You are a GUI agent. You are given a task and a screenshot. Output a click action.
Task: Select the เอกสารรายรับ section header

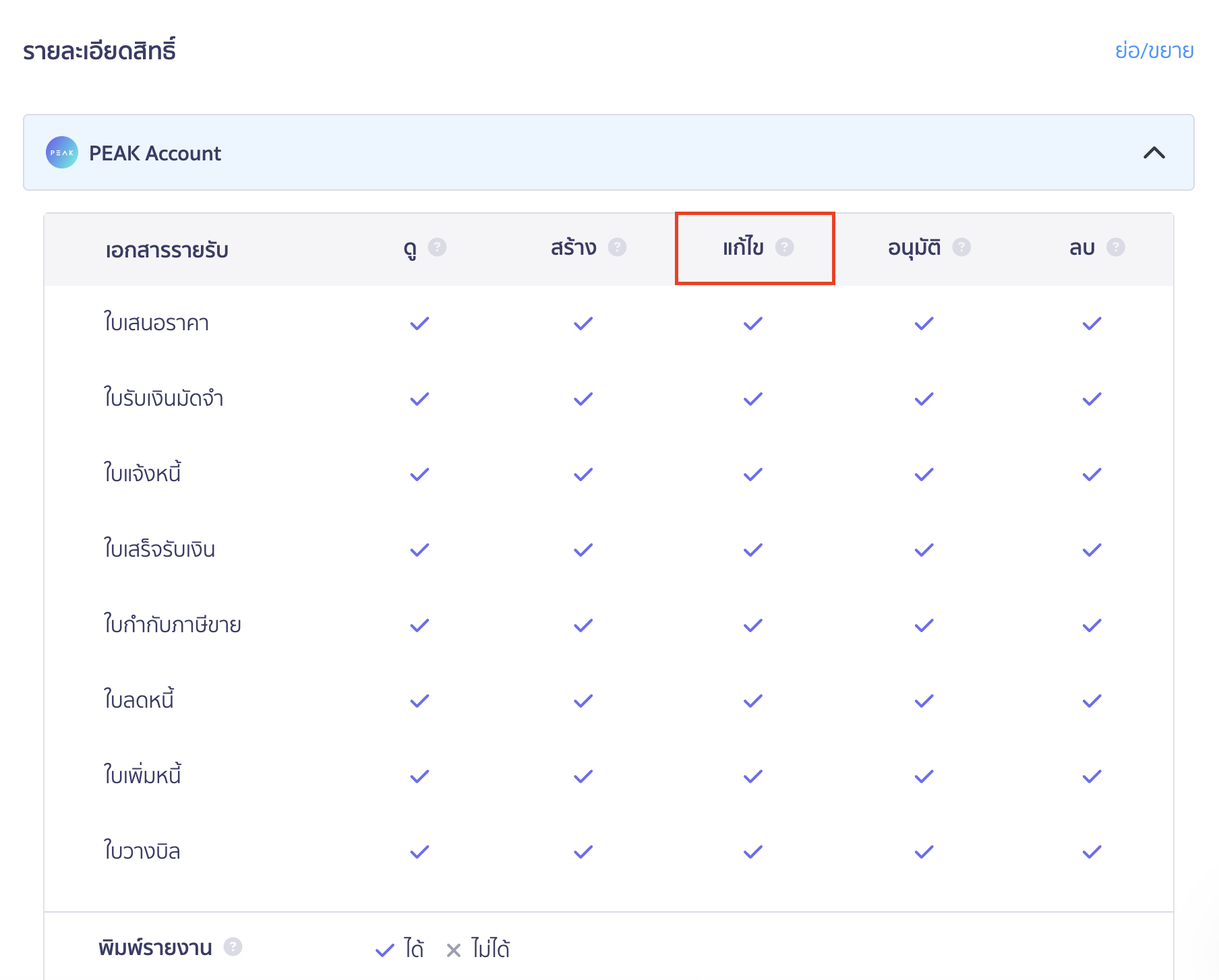tap(167, 250)
